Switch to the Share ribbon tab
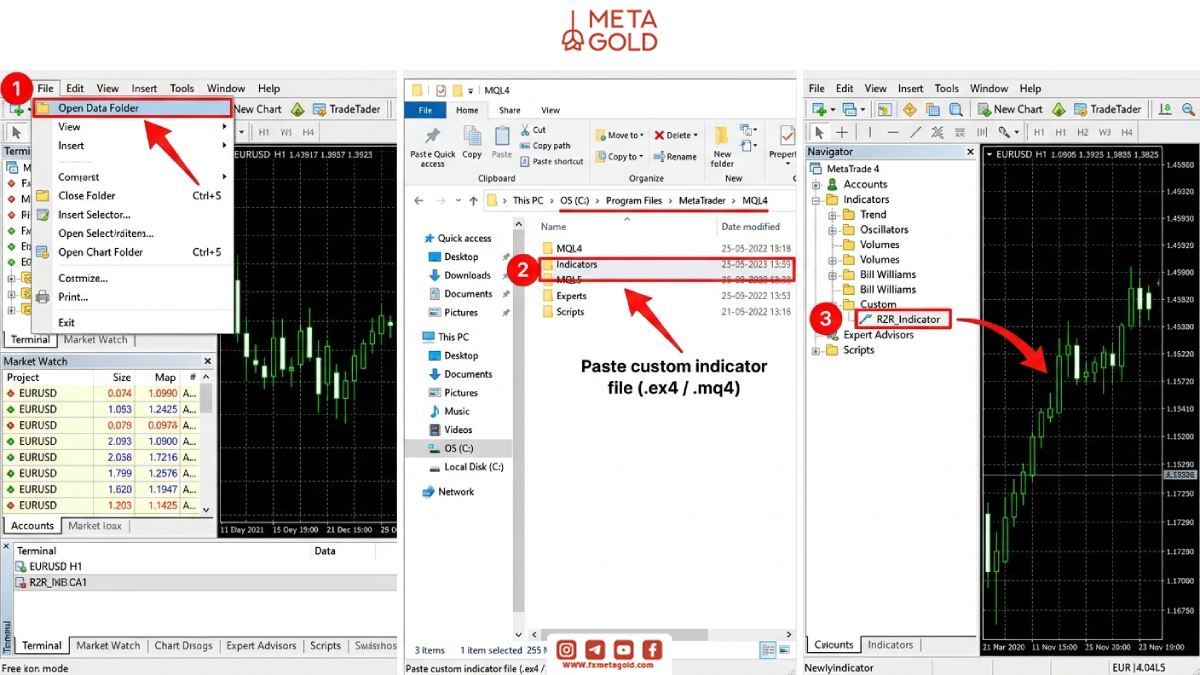 point(510,110)
